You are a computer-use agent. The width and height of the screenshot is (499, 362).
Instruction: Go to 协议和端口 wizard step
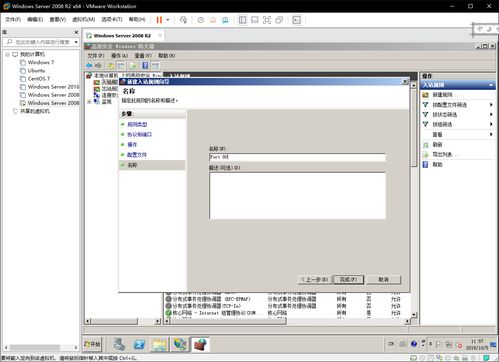pos(139,134)
